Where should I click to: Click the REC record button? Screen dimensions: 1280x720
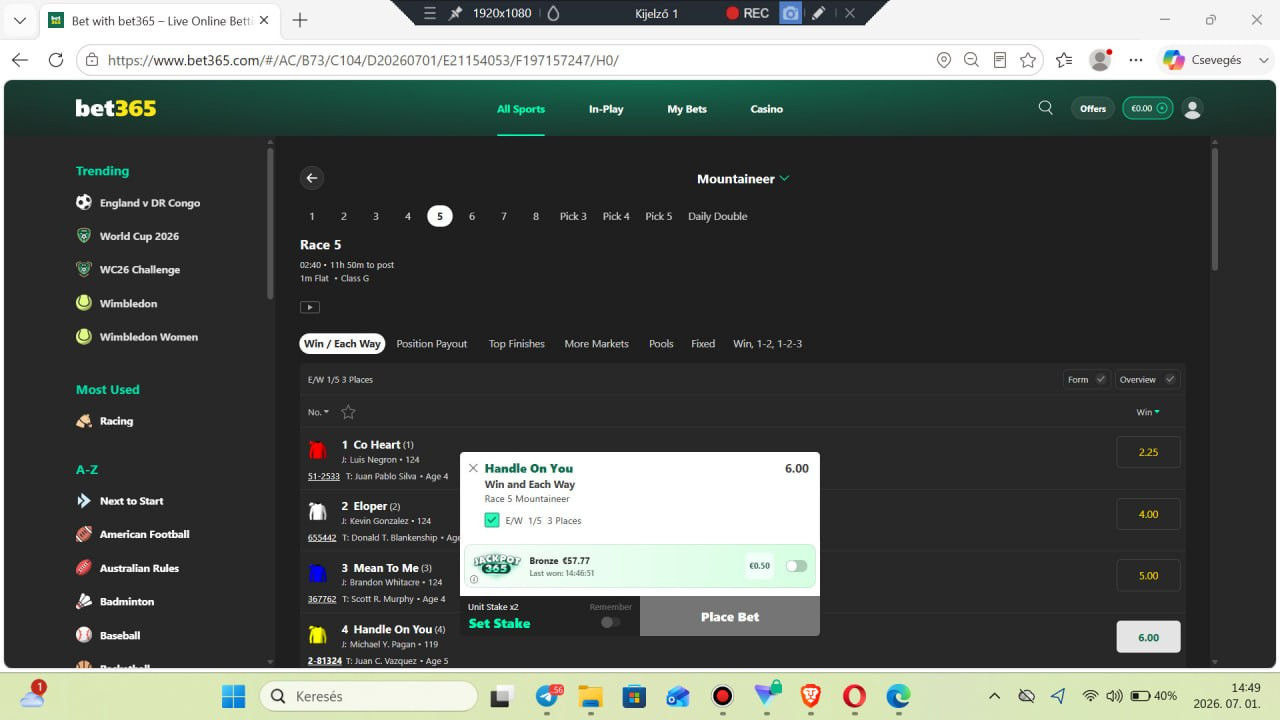[x=748, y=13]
